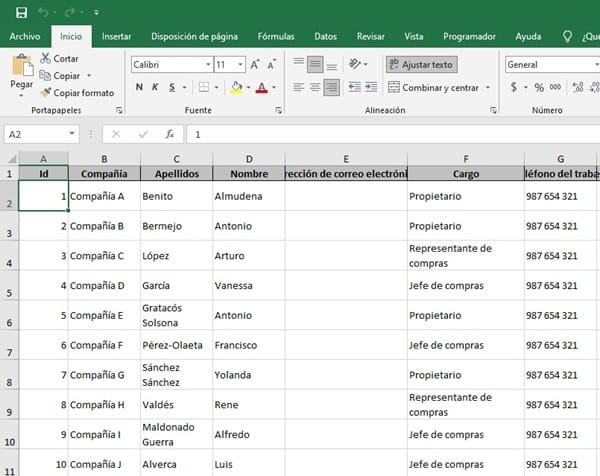Open the General number format dropdown
This screenshot has width=600, height=476.
pyautogui.click(x=551, y=64)
